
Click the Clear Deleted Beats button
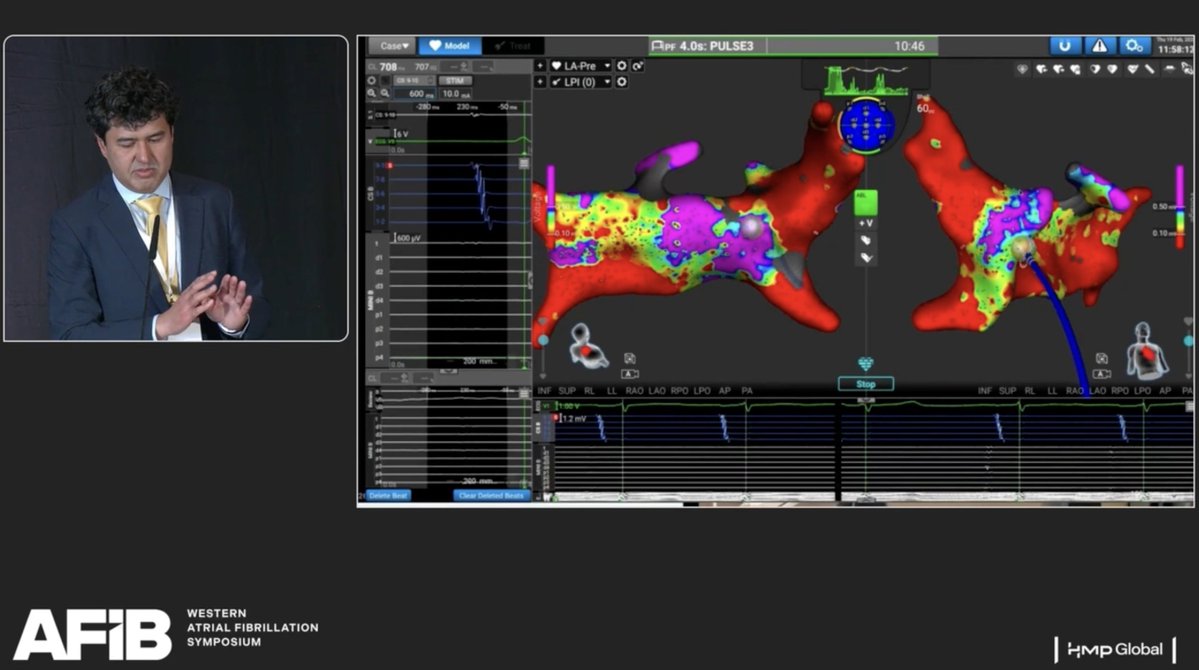pyautogui.click(x=491, y=496)
